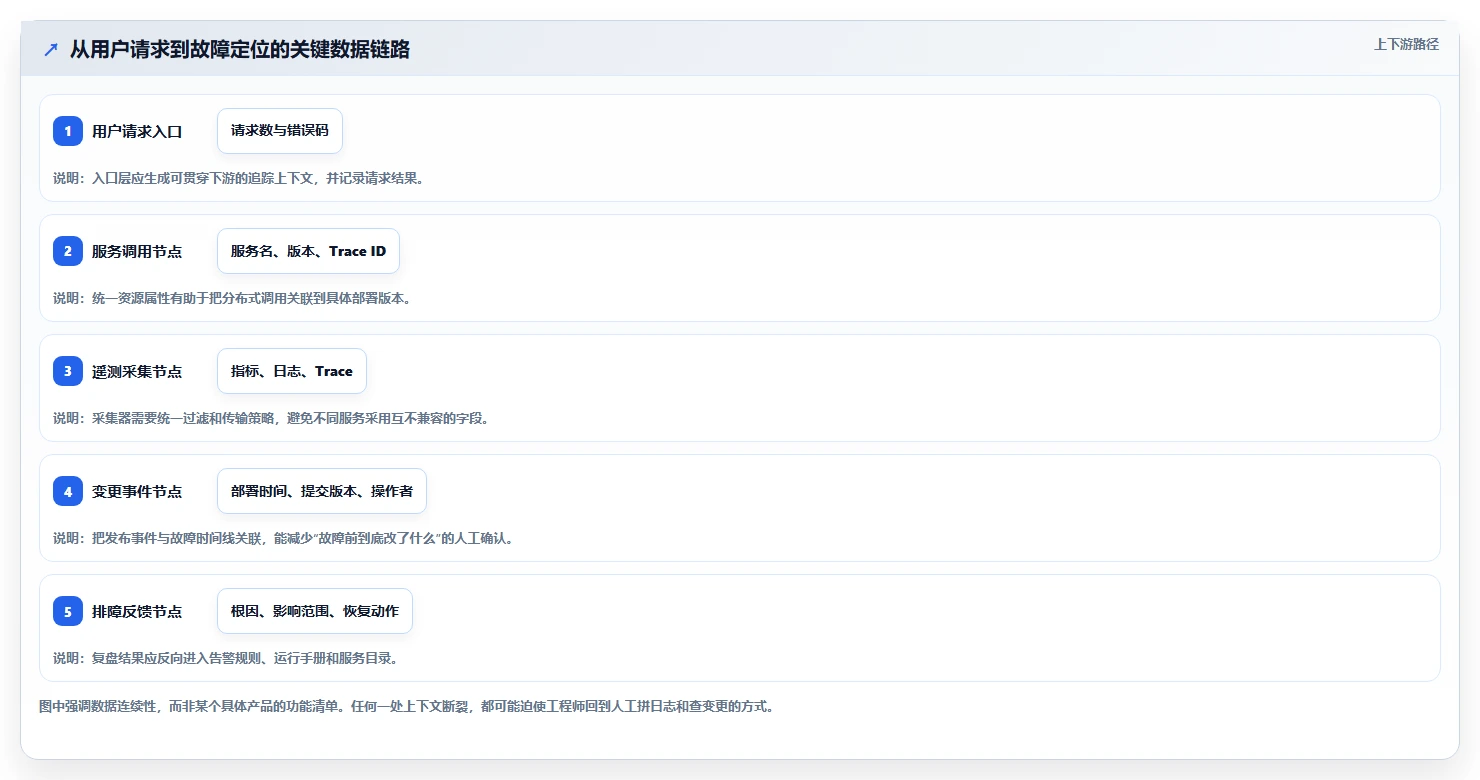Image resolution: width=1480 pixels, height=780 pixels.
Task: Click the description starting 入口层应生成可贯穿下游
Action: pyautogui.click(x=238, y=178)
